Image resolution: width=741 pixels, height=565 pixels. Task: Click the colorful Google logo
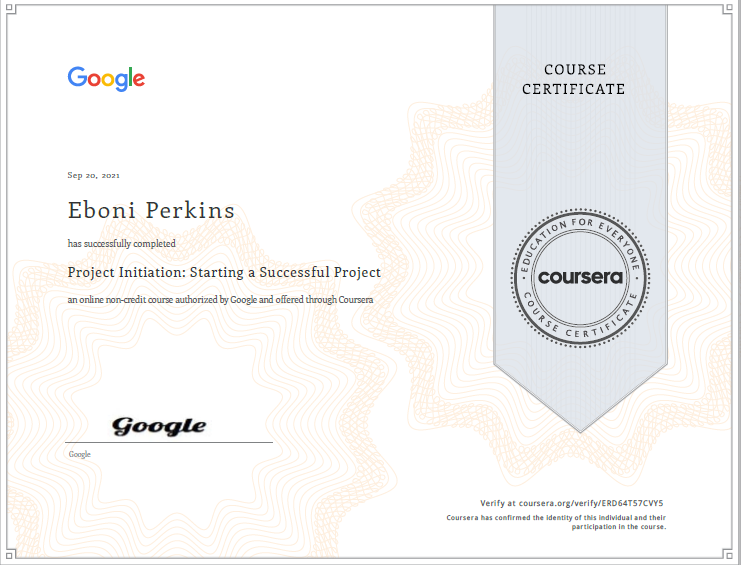(x=106, y=78)
